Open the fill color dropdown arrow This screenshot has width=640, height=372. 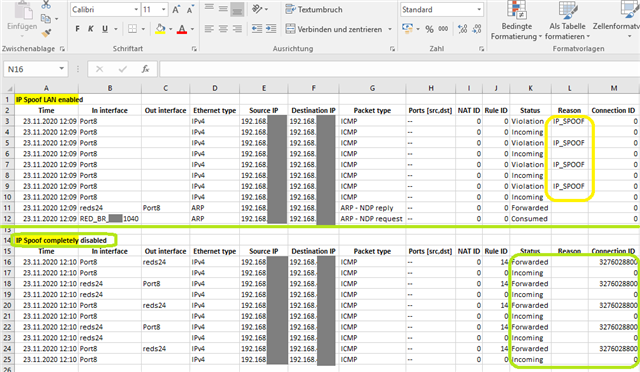coord(170,29)
